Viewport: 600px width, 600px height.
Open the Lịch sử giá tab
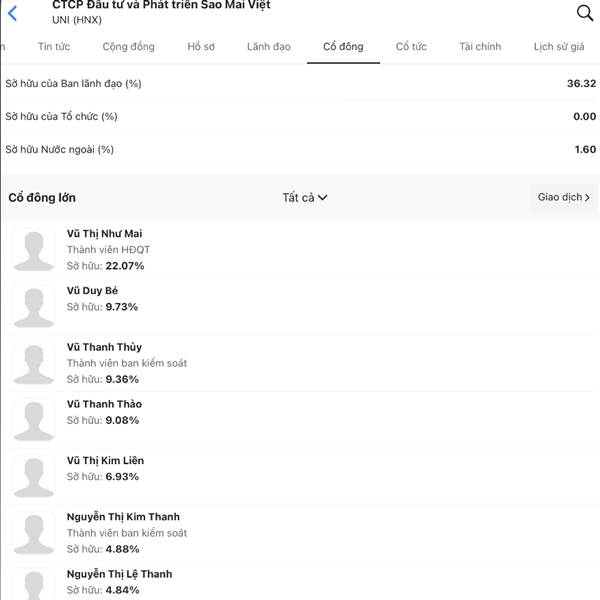tap(559, 47)
